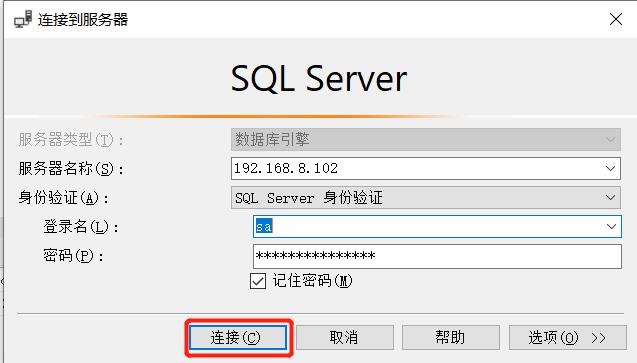Click the 连接(C) connect button

coord(238,337)
